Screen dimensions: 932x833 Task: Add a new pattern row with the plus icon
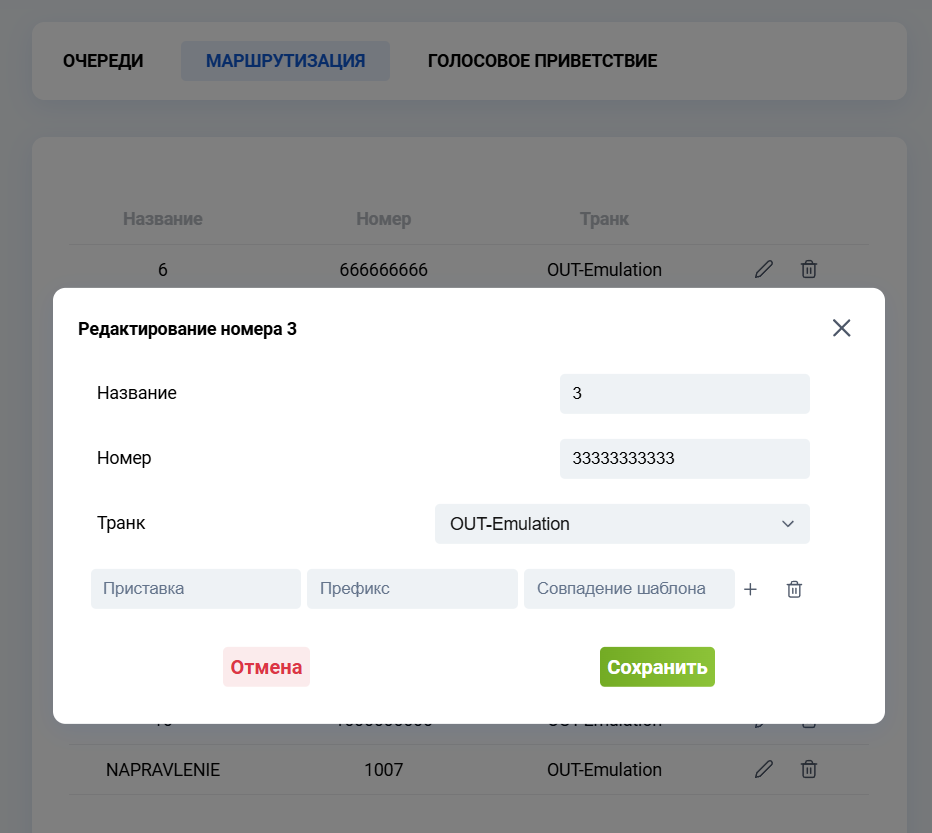(x=750, y=589)
